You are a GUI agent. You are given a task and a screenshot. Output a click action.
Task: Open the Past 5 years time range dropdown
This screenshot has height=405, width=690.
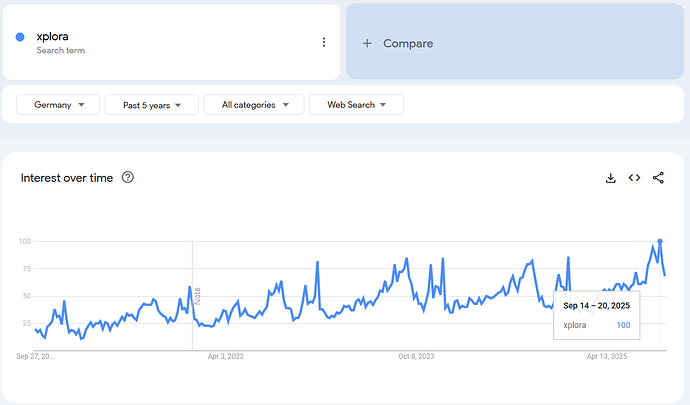150,105
